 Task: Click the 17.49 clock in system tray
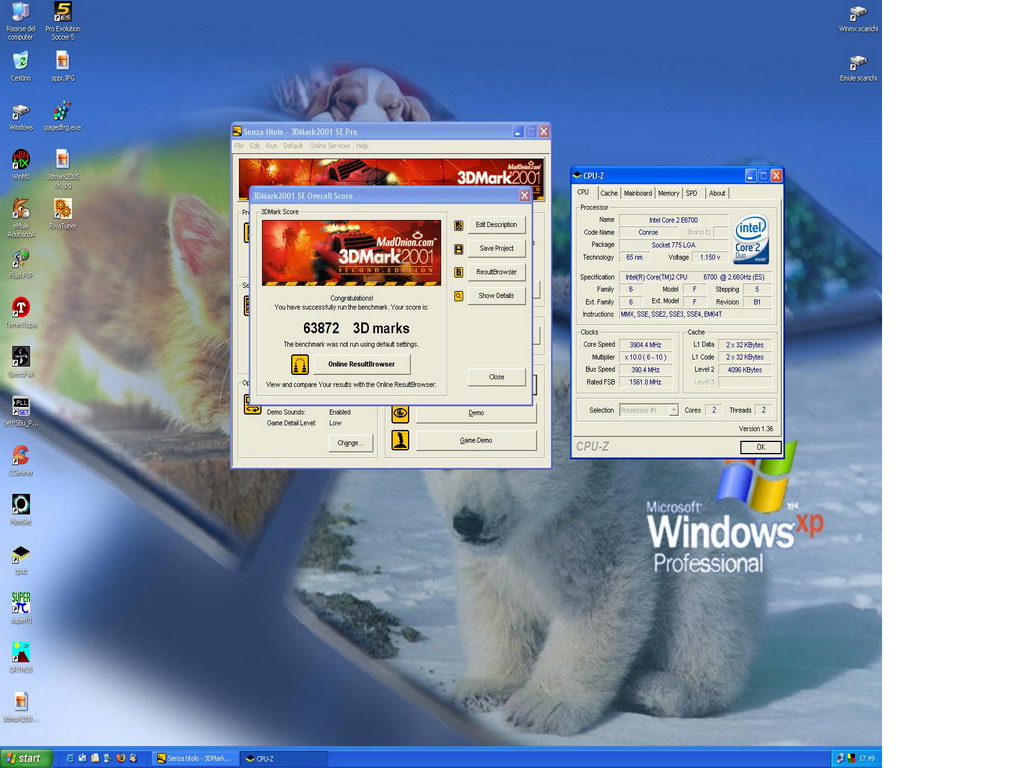pos(867,758)
